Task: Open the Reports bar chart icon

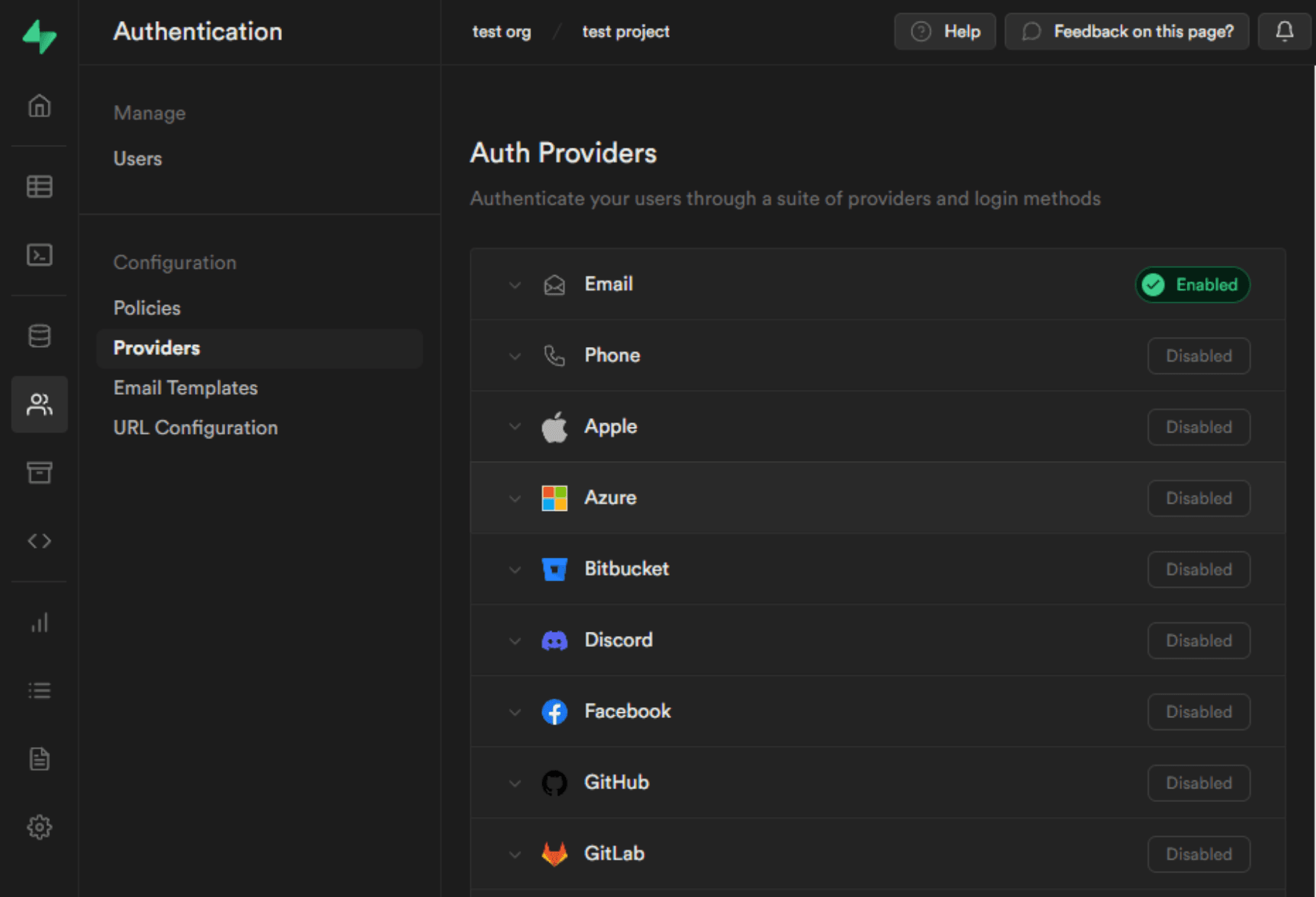Action: pyautogui.click(x=39, y=622)
